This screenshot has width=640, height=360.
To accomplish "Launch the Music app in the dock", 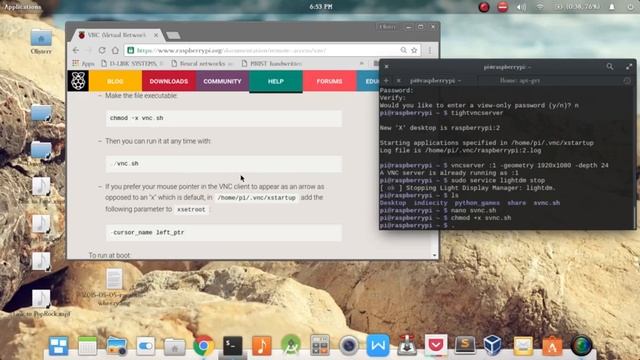I will (262, 346).
